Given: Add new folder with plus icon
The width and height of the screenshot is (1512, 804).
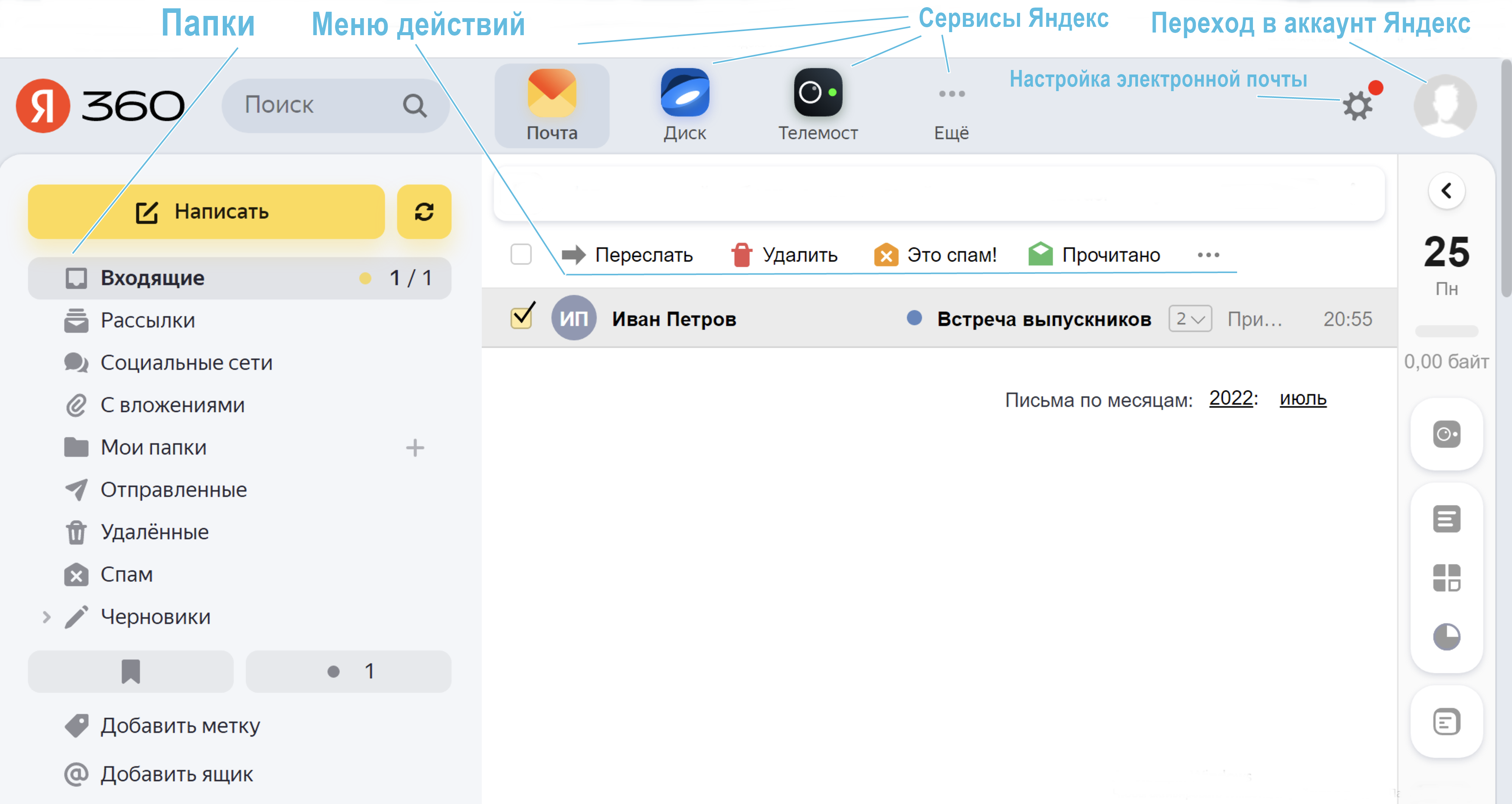Looking at the screenshot, I should coord(415,448).
